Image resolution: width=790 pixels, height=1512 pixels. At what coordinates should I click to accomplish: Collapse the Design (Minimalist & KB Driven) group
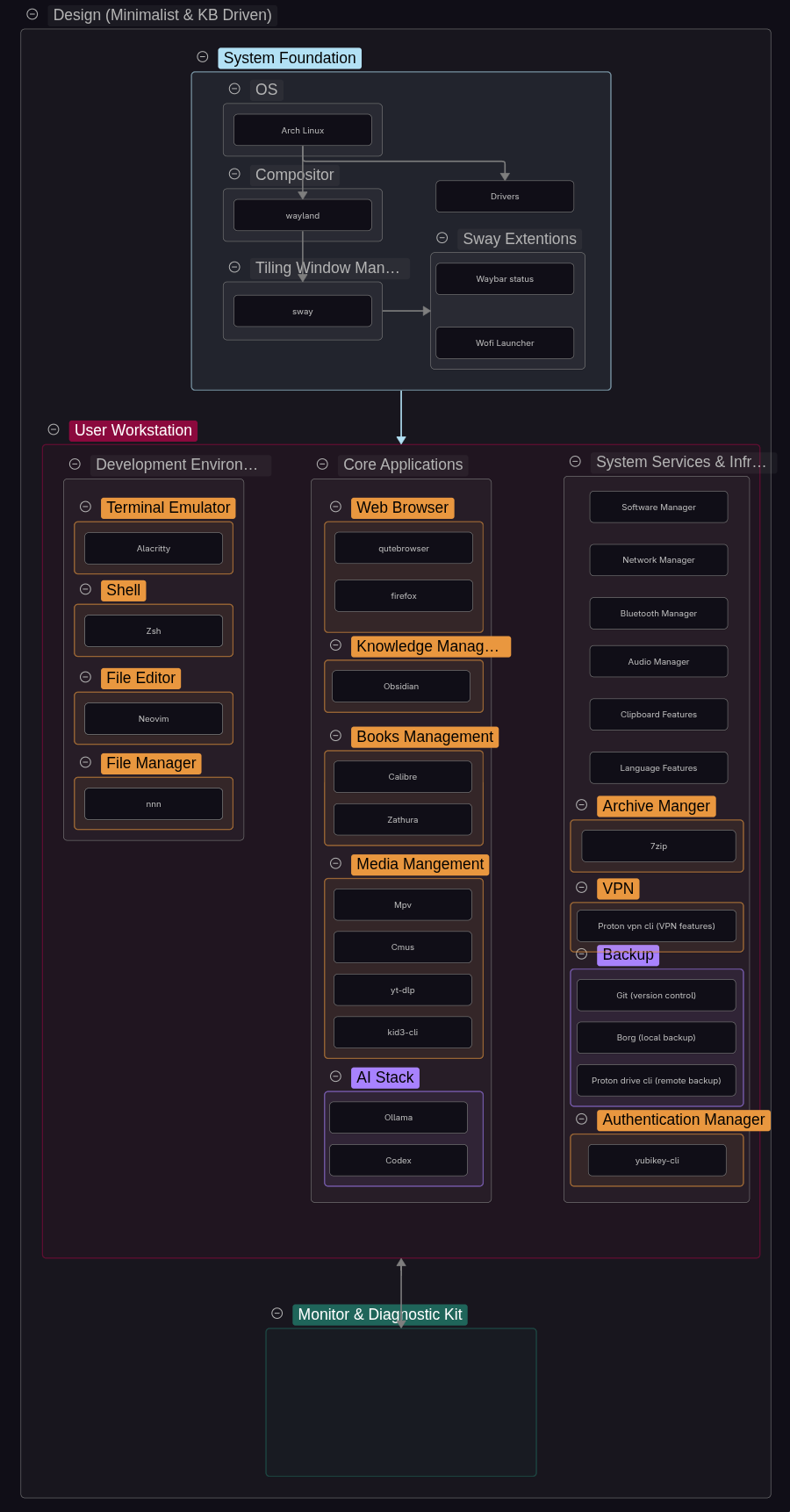pyautogui.click(x=32, y=14)
